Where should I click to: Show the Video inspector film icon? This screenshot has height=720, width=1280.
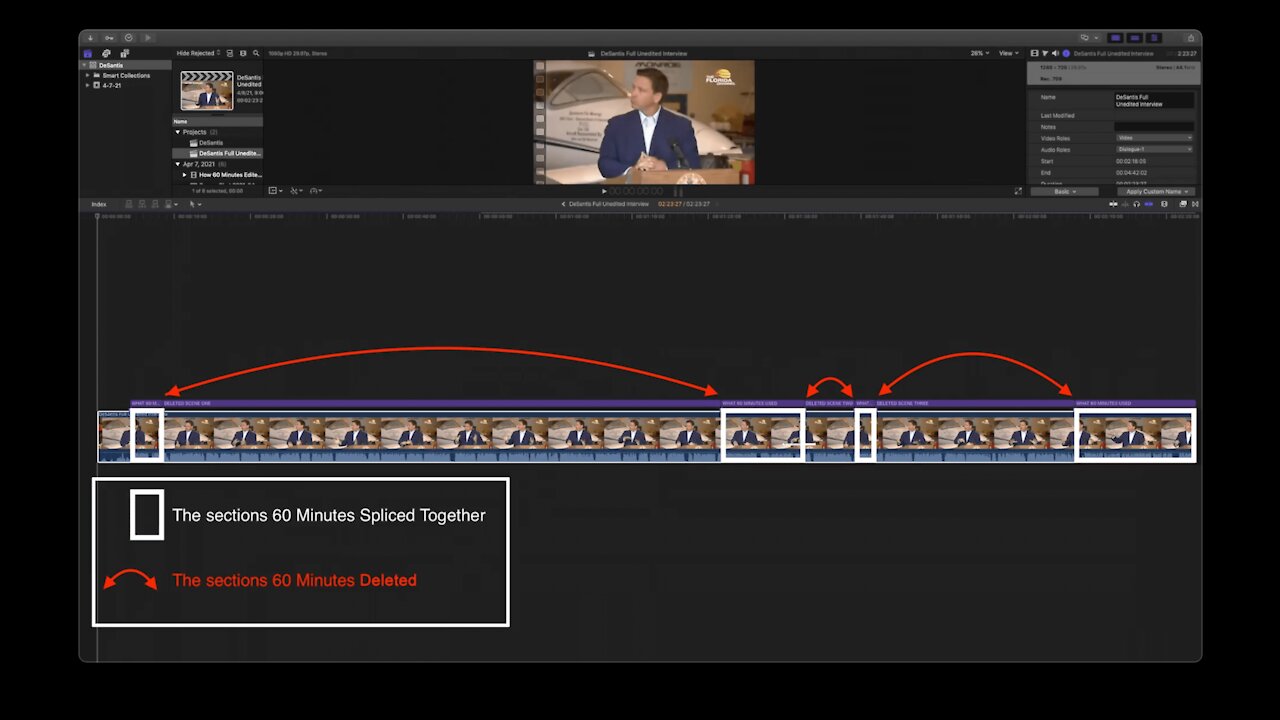pos(1034,53)
